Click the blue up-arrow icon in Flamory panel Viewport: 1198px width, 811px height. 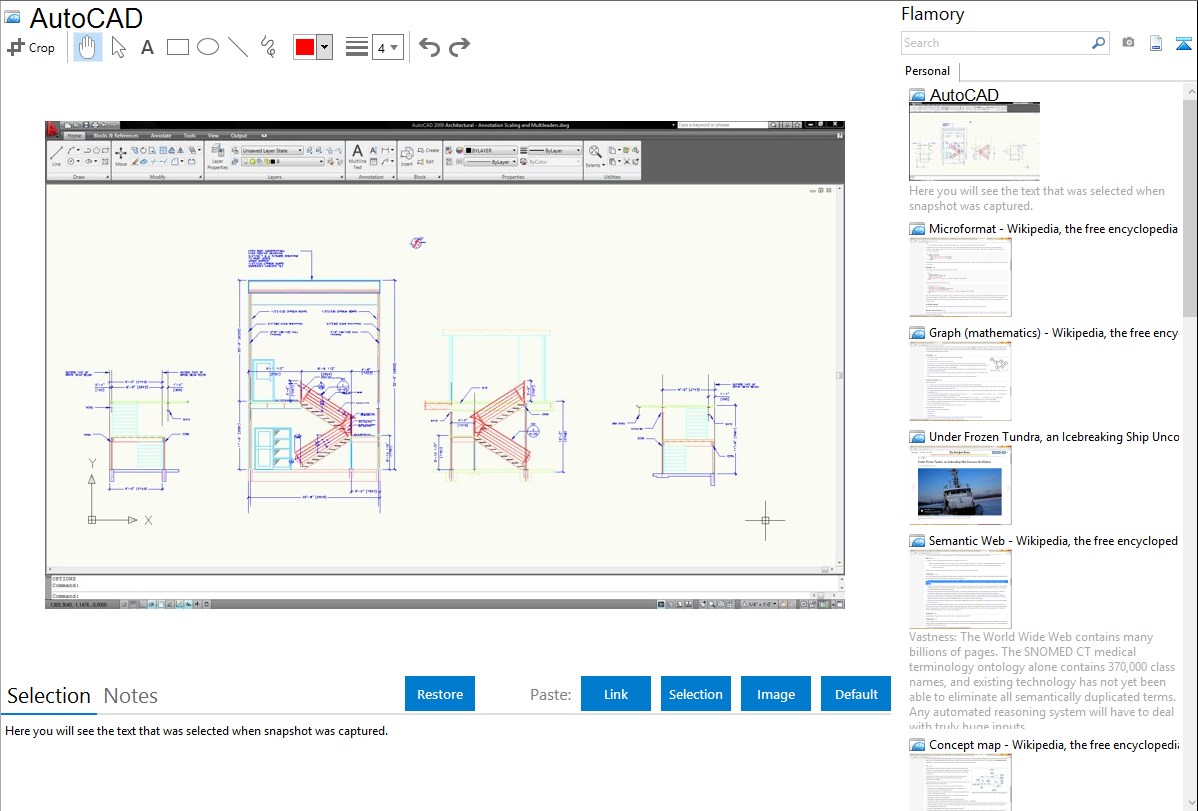(1183, 43)
